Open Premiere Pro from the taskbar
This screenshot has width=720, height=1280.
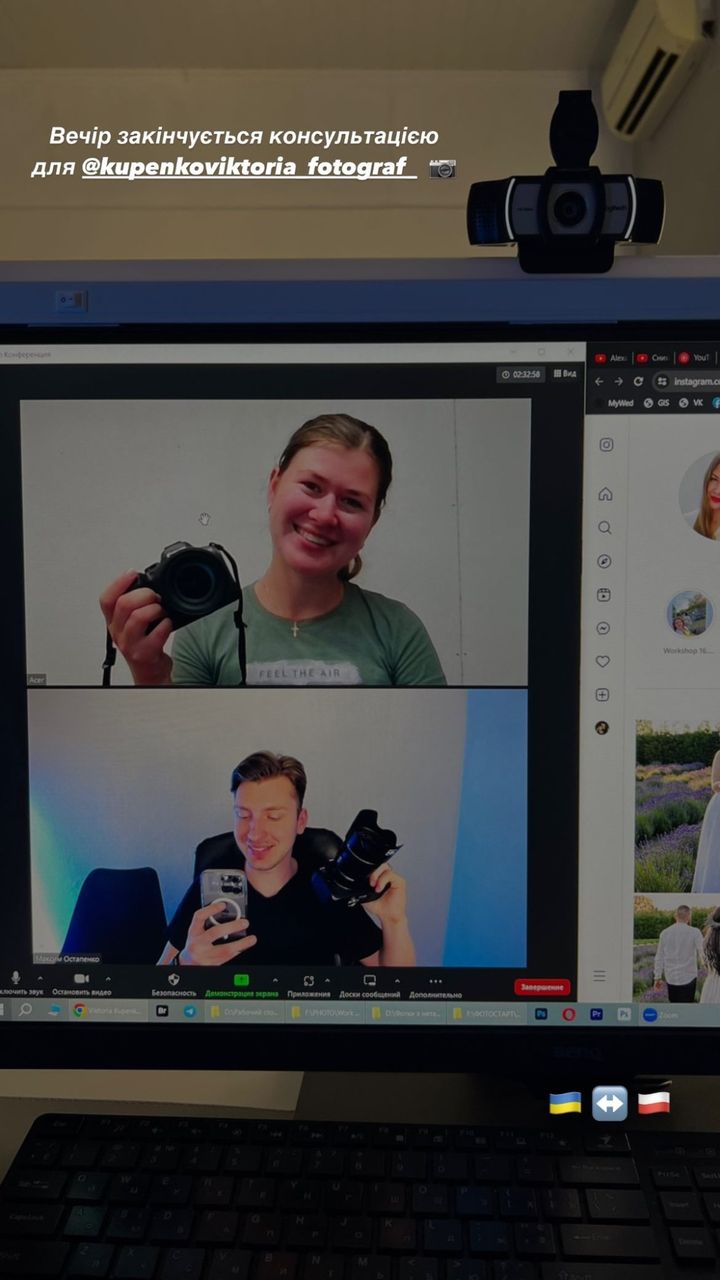596,1014
